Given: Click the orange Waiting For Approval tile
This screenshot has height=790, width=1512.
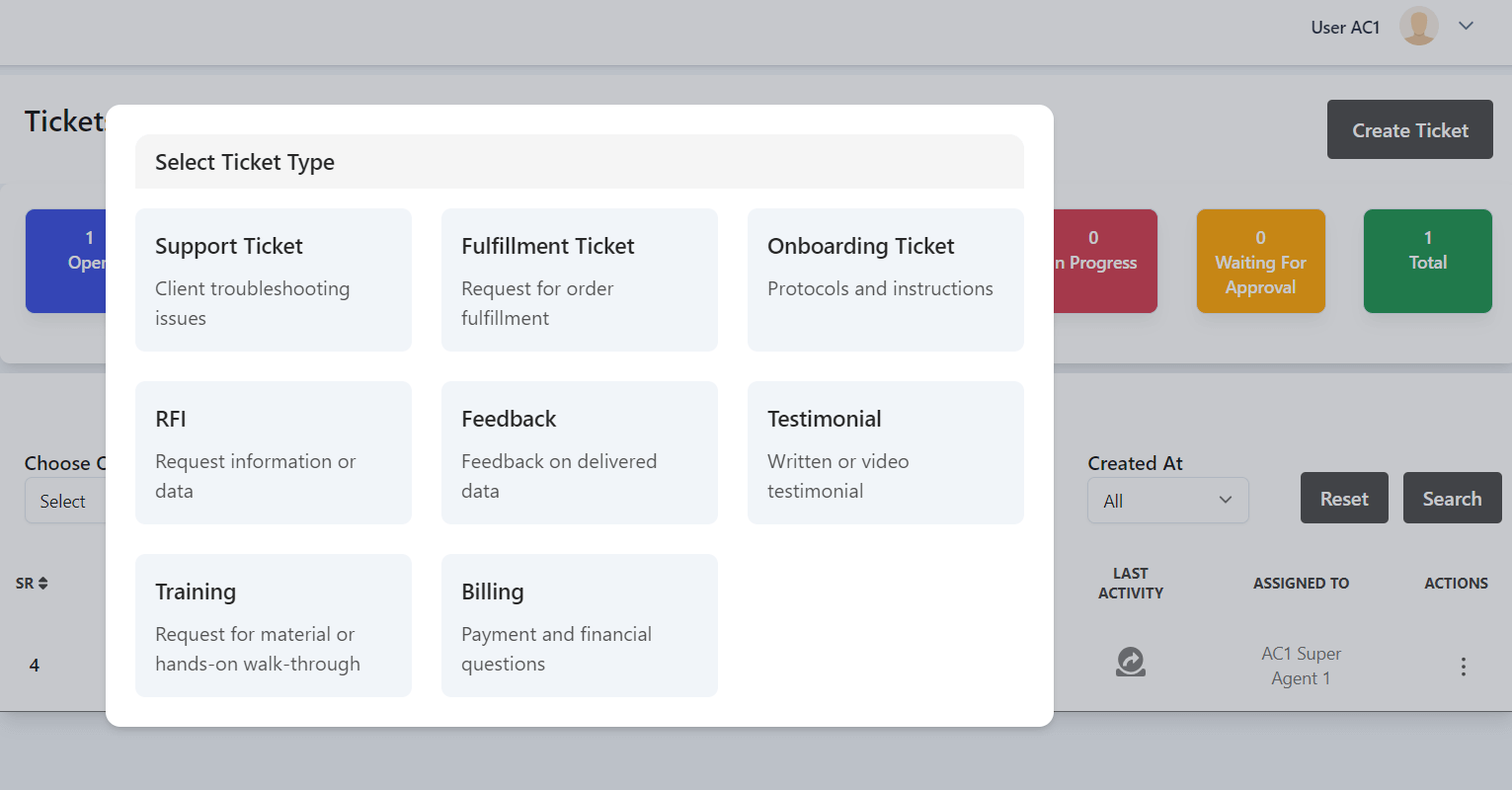Looking at the screenshot, I should tap(1260, 262).
